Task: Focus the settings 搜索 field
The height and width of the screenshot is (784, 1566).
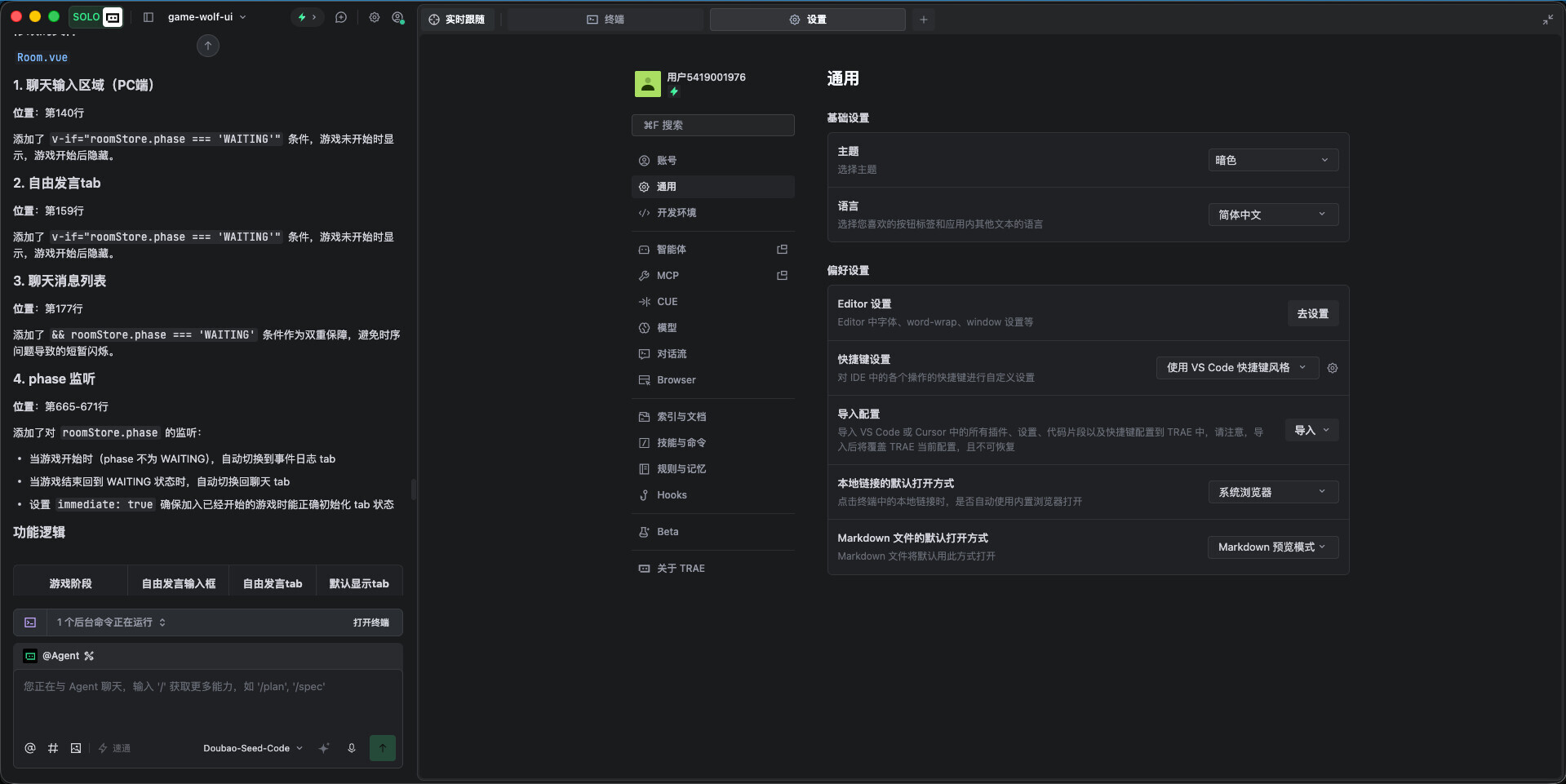Action: 713,125
